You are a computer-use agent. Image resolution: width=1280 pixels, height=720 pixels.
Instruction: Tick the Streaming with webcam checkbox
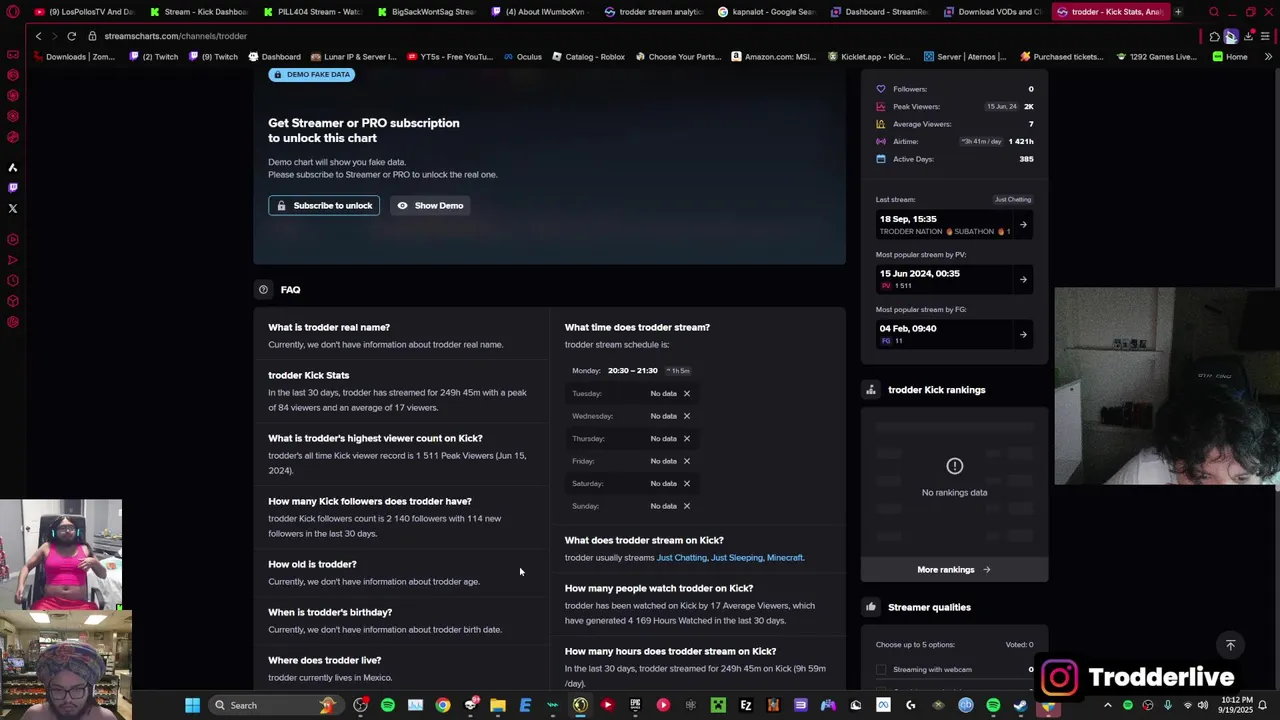point(881,670)
